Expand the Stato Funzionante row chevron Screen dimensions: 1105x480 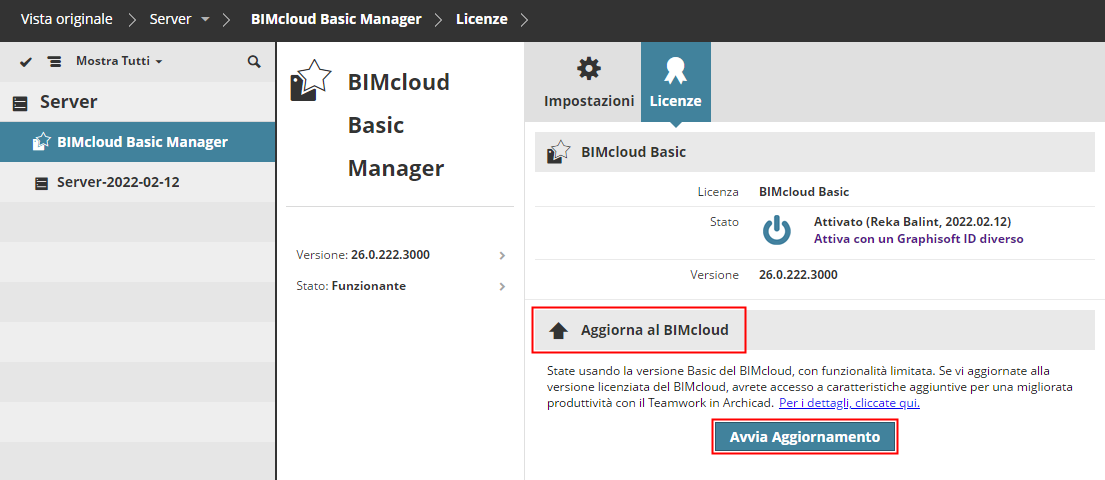pos(502,287)
